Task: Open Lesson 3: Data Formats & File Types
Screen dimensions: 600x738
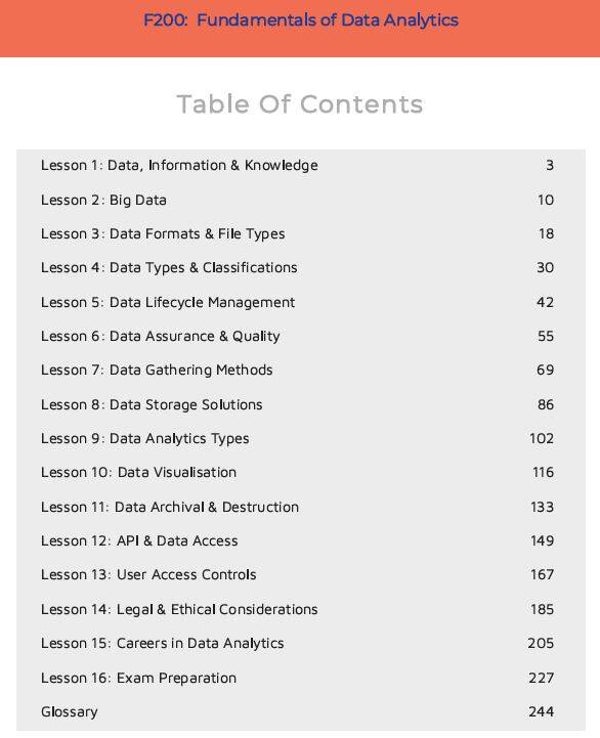Action: pyautogui.click(x=162, y=234)
